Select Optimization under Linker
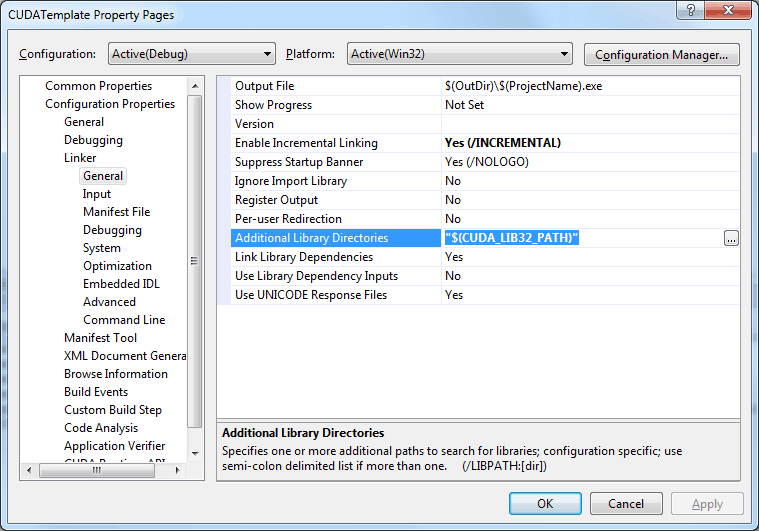Viewport: 759px width, 531px height. pyautogui.click(x=117, y=266)
